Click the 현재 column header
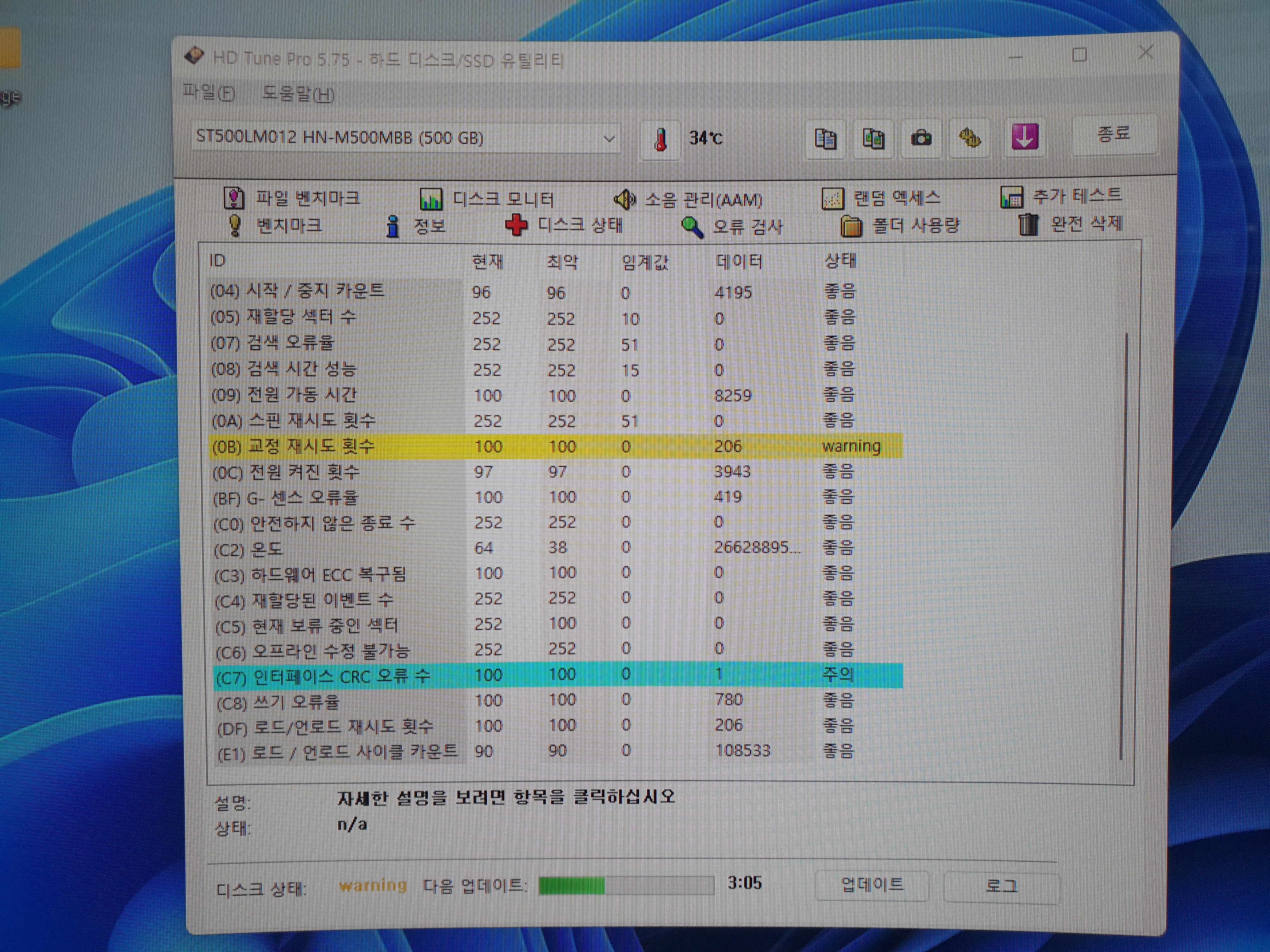The height and width of the screenshot is (952, 1270). [488, 262]
